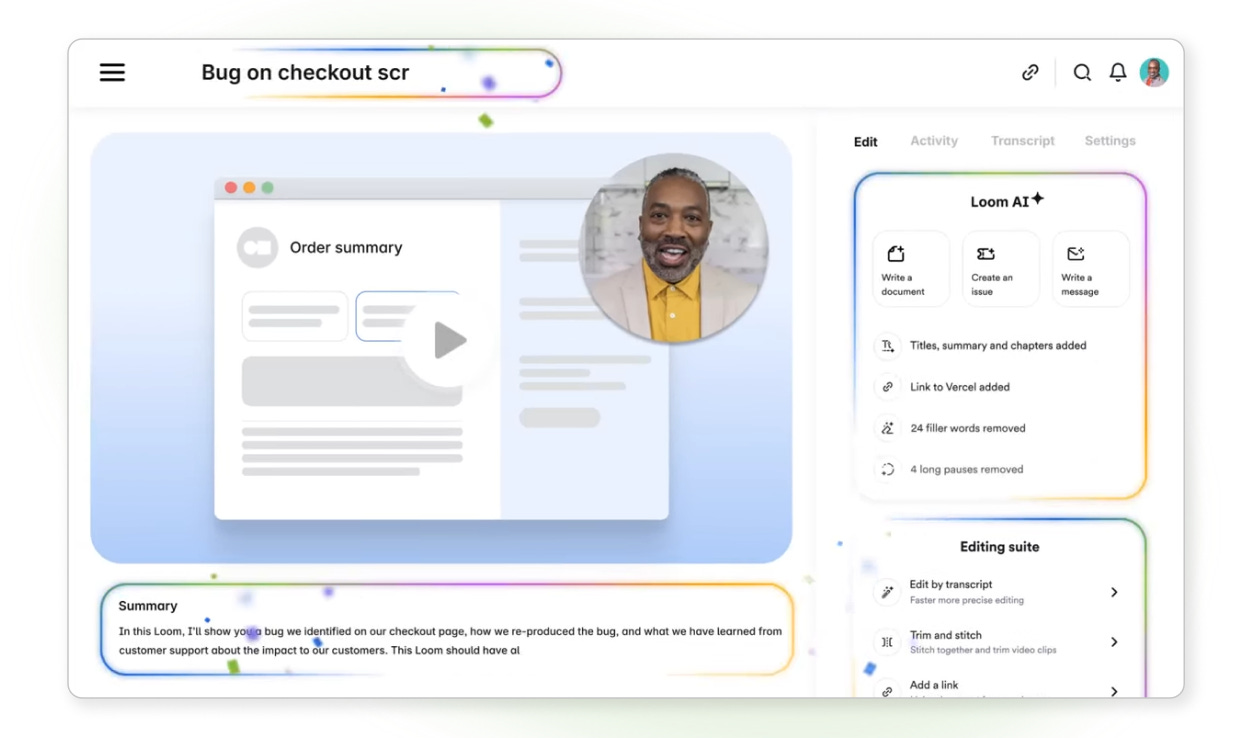Image resolution: width=1260 pixels, height=738 pixels.
Task: Click the 'Summary' heading
Action: tap(148, 606)
